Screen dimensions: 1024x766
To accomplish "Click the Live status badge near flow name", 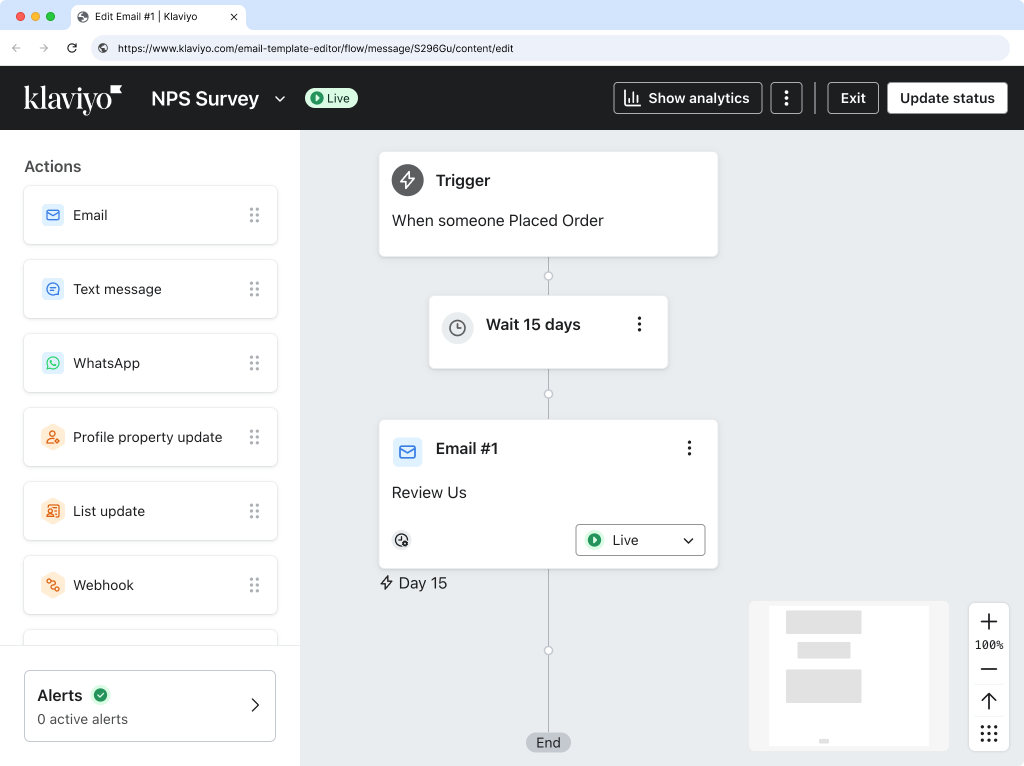I will coord(331,98).
